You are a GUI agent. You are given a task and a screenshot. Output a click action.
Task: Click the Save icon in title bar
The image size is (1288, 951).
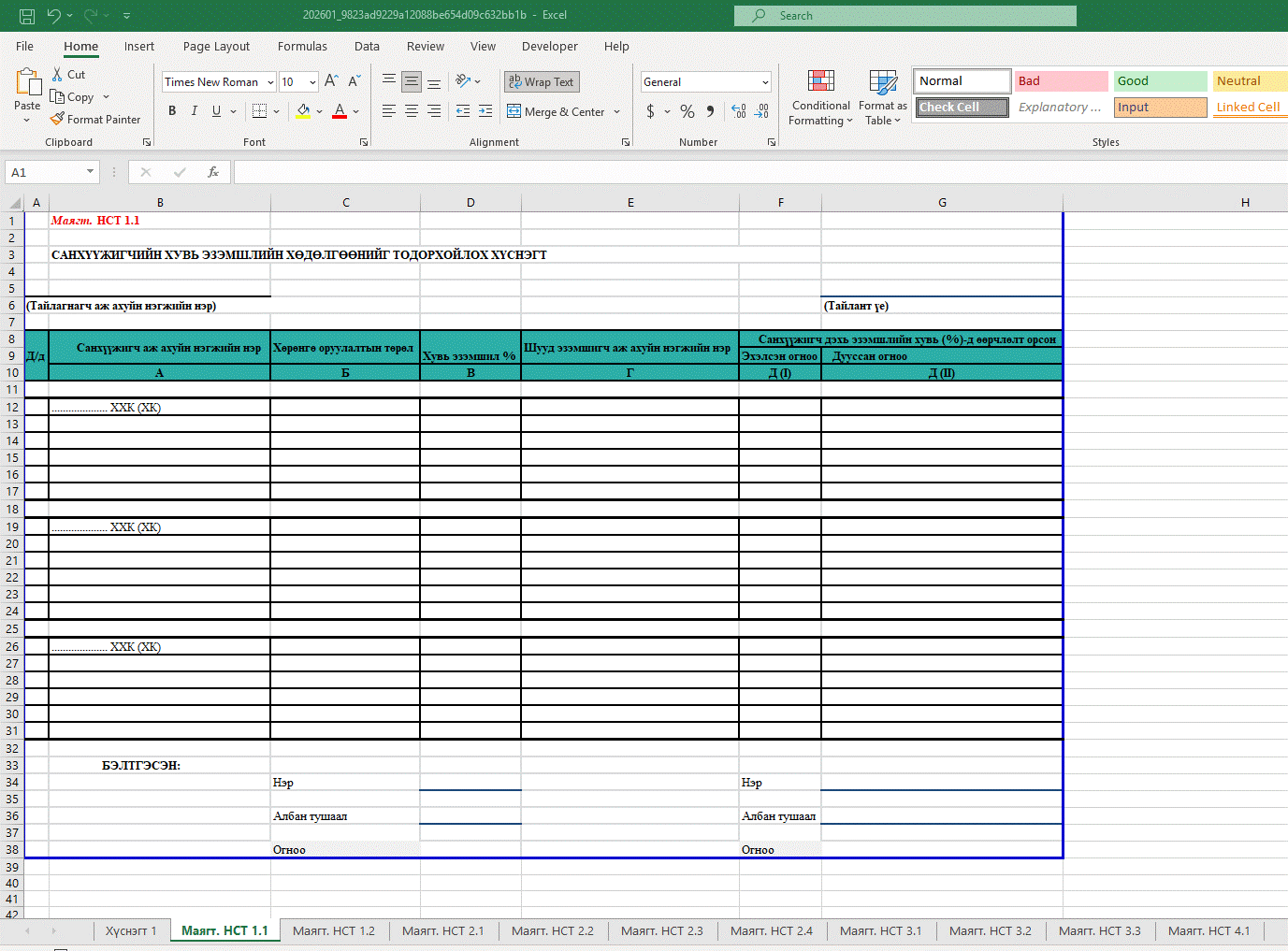(27, 16)
